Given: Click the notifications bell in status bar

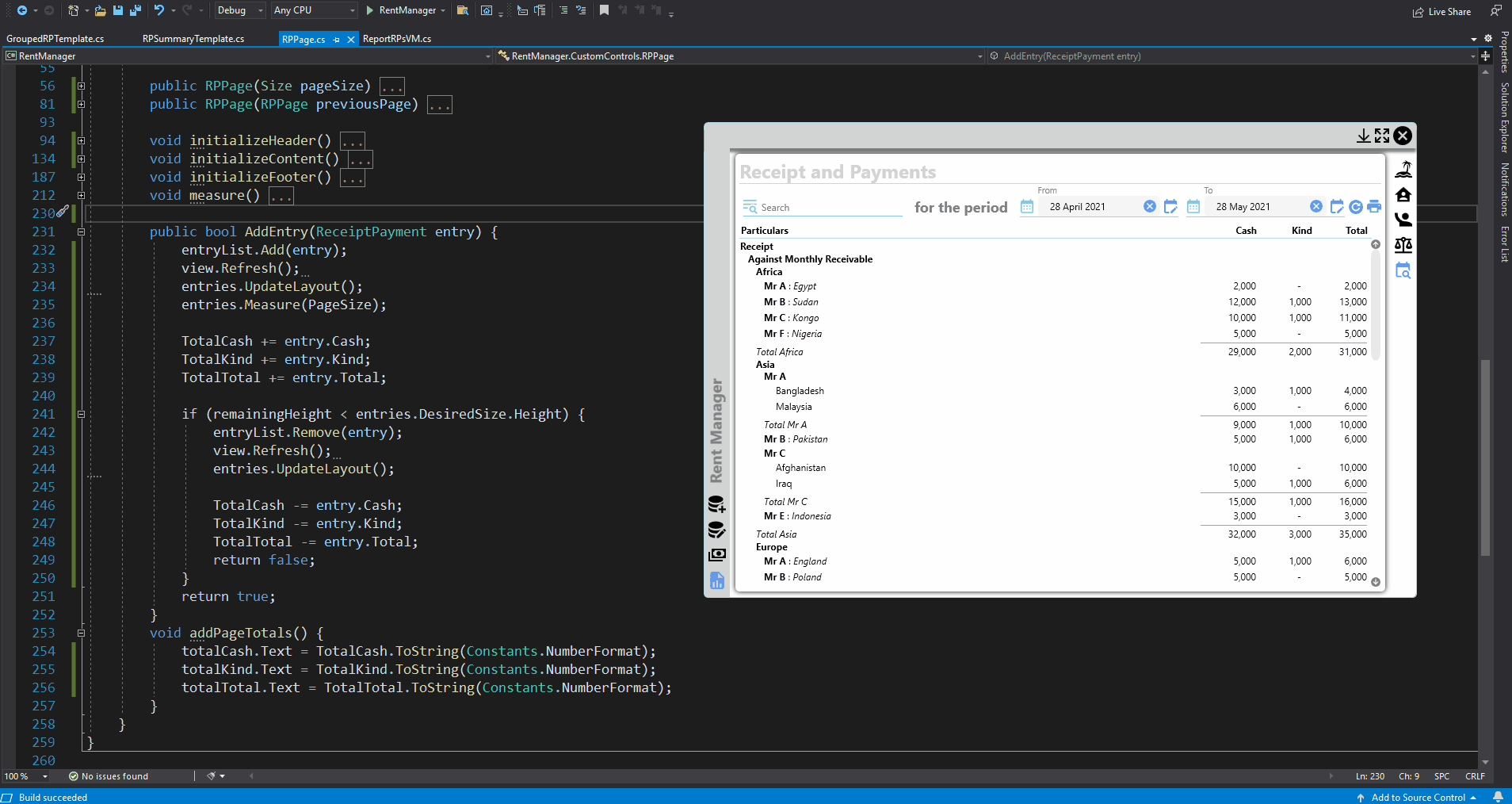Looking at the screenshot, I should pyautogui.click(x=1498, y=797).
